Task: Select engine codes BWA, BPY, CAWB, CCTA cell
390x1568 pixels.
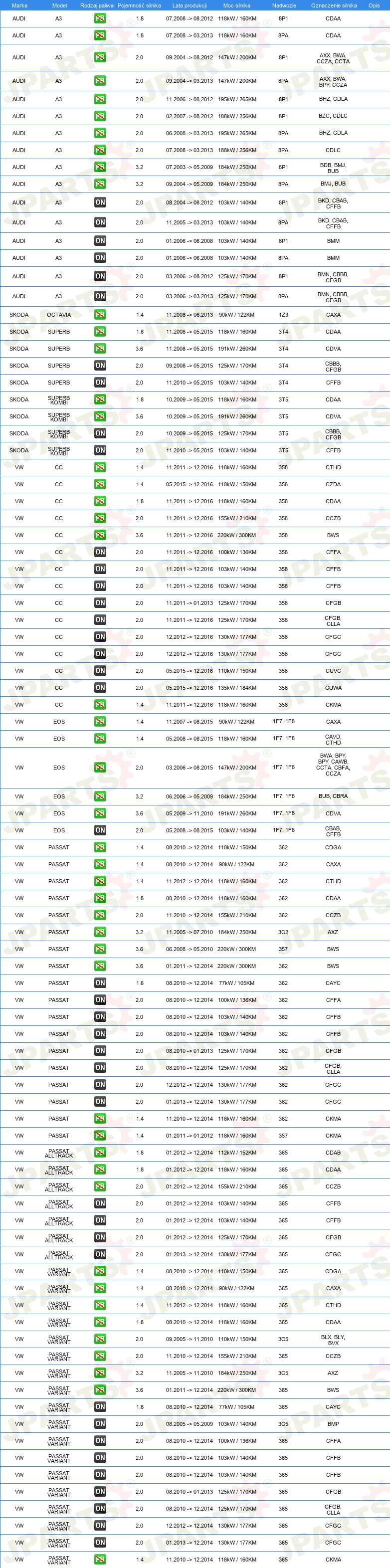Action: coord(334,765)
